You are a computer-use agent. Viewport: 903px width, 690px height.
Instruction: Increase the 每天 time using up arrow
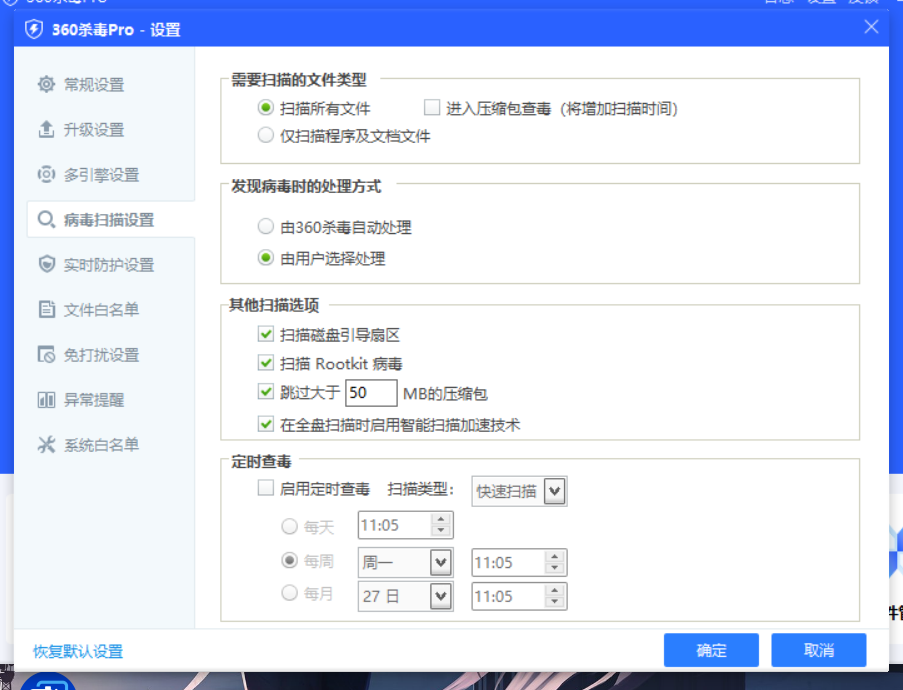[x=441, y=519]
